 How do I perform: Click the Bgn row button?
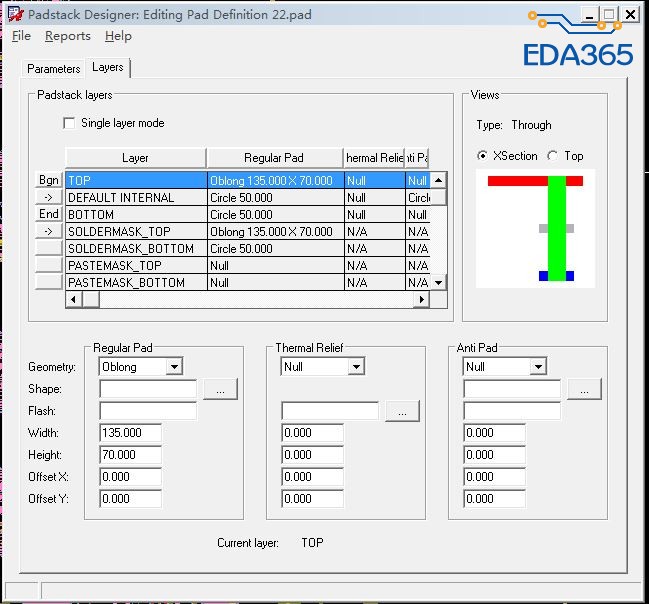[49, 180]
